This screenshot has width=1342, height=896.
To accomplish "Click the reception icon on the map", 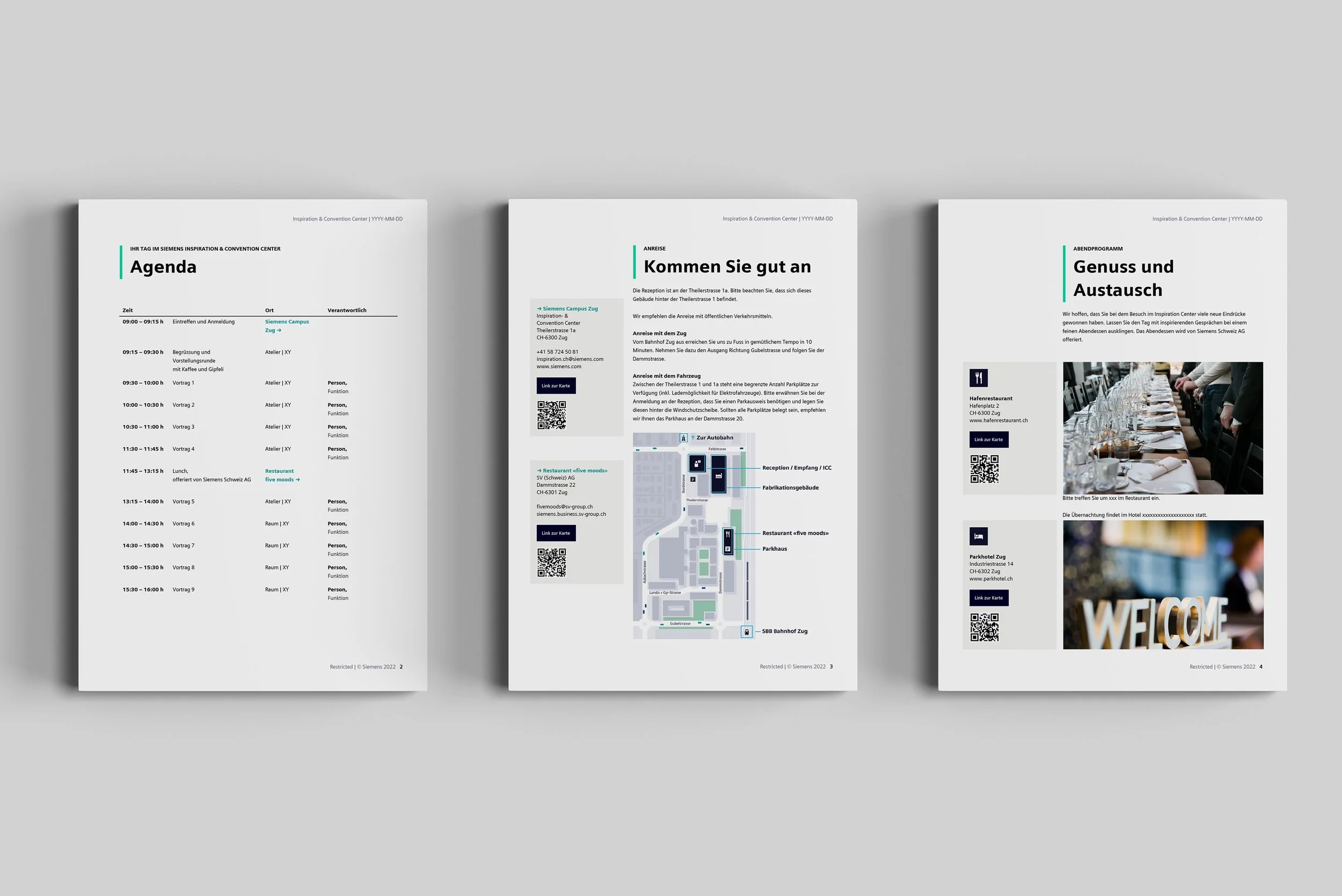I will click(697, 463).
